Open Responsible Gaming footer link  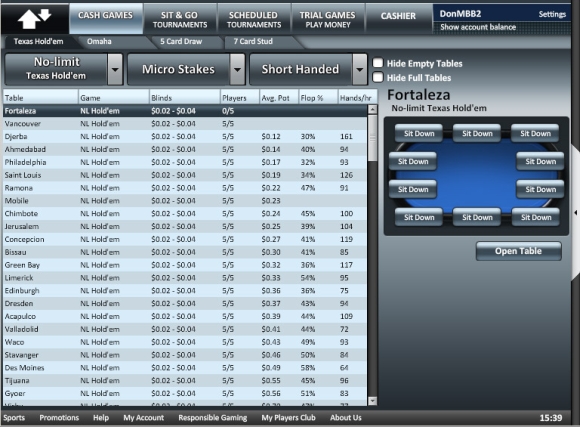click(213, 418)
